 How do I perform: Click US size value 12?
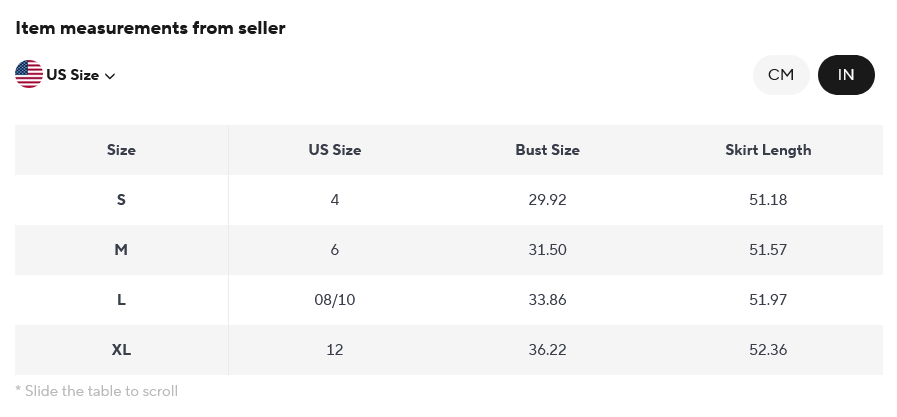(x=334, y=350)
